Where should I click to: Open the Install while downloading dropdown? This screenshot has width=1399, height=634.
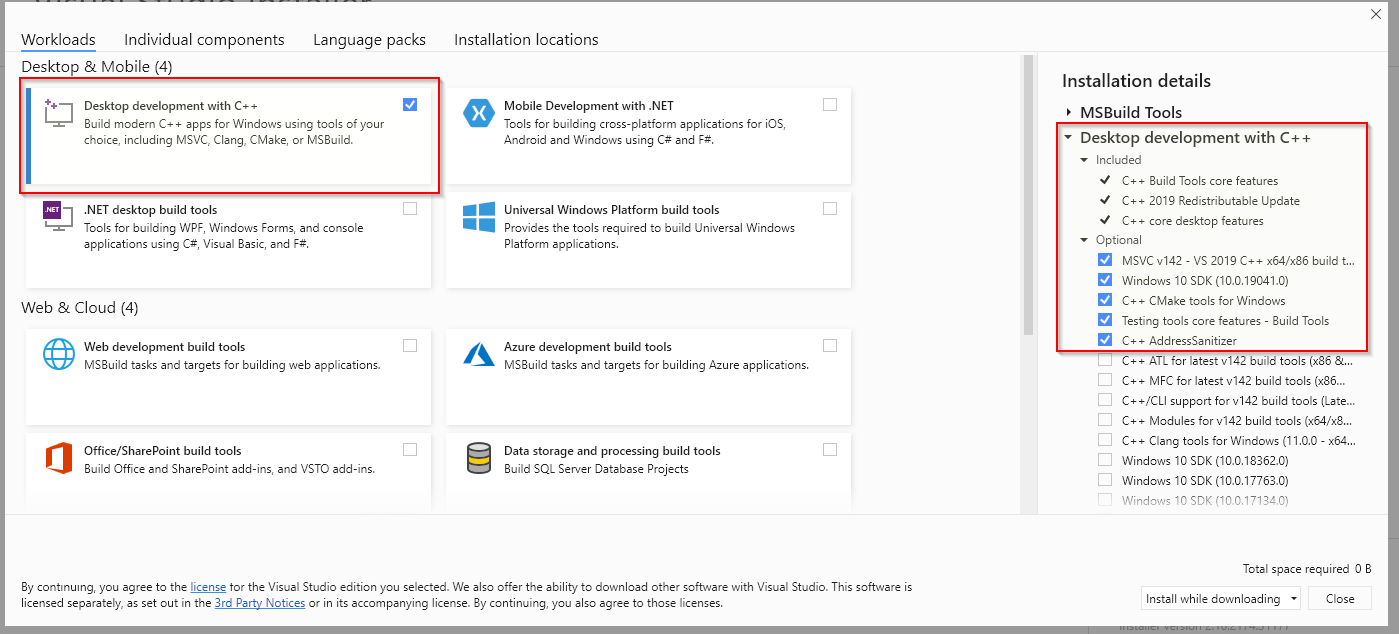point(1221,599)
